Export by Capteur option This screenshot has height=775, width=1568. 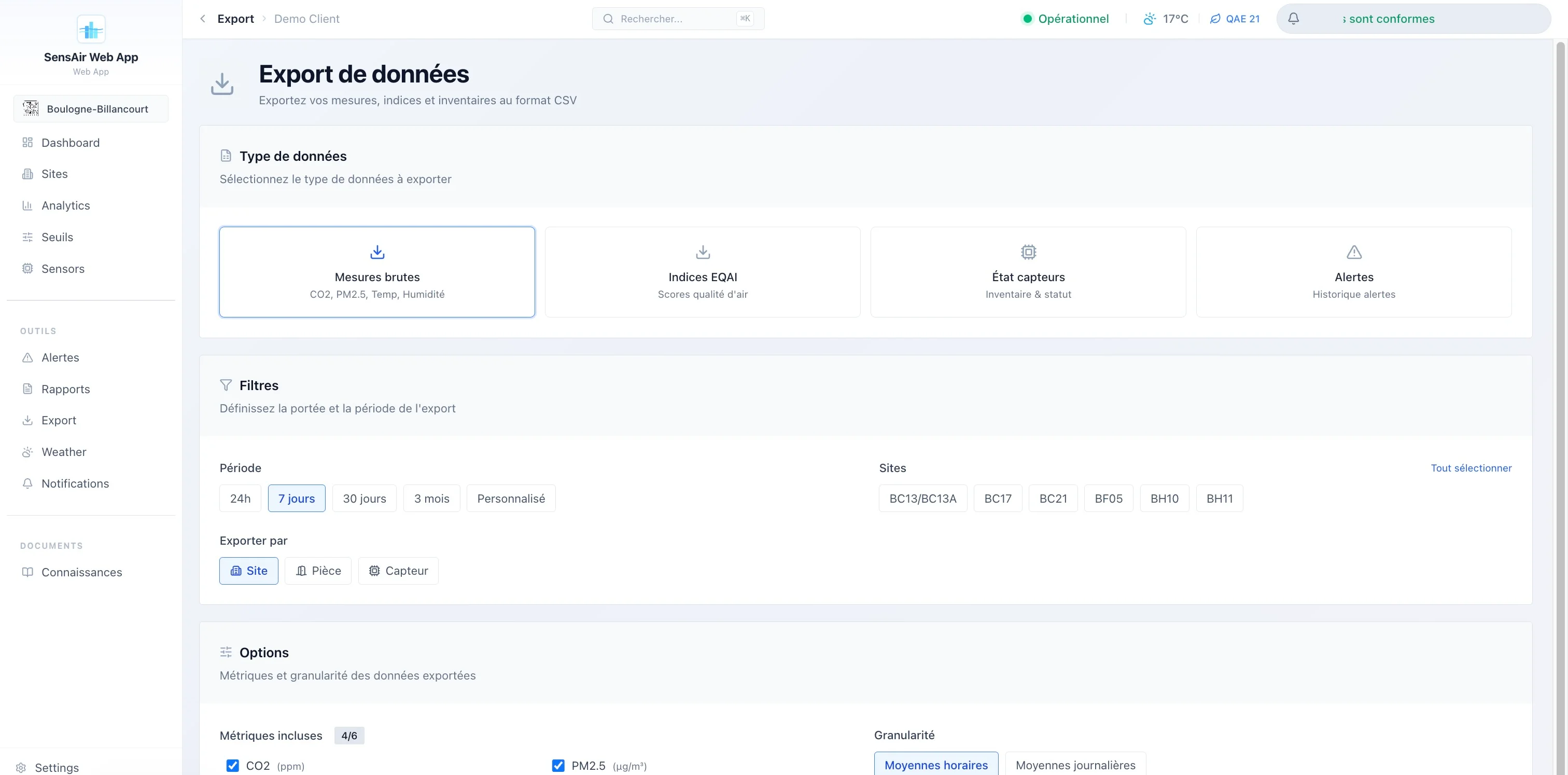click(x=398, y=571)
